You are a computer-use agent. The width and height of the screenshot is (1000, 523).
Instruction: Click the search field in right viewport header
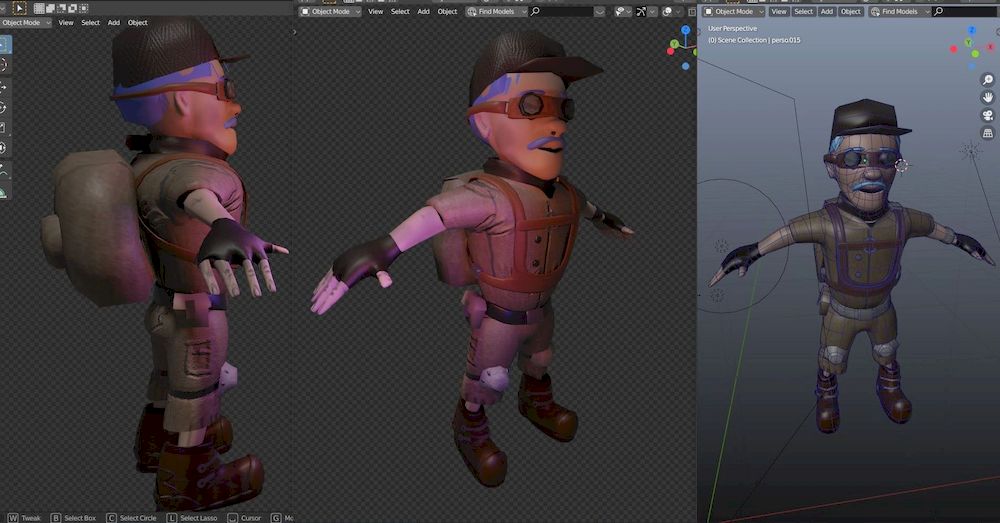[x=965, y=11]
